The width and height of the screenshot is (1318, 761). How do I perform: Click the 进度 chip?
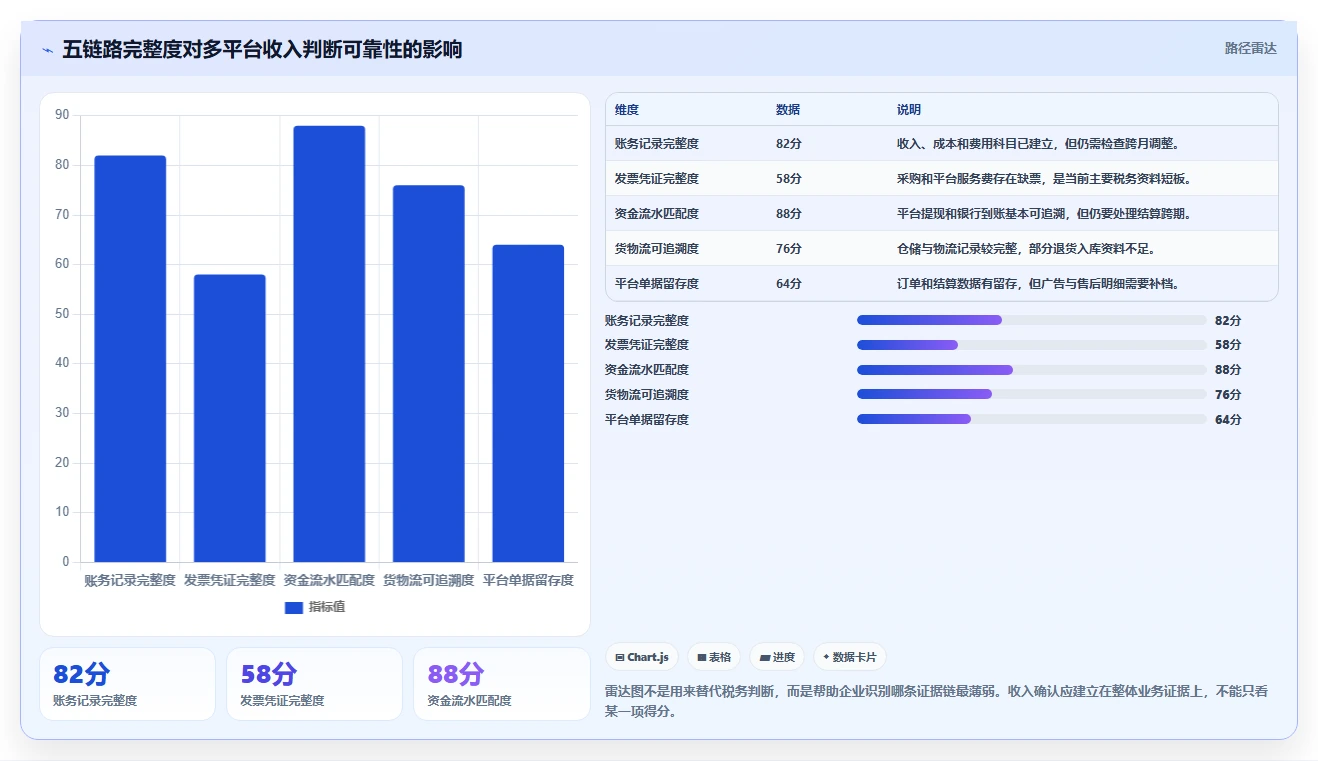tap(777, 657)
